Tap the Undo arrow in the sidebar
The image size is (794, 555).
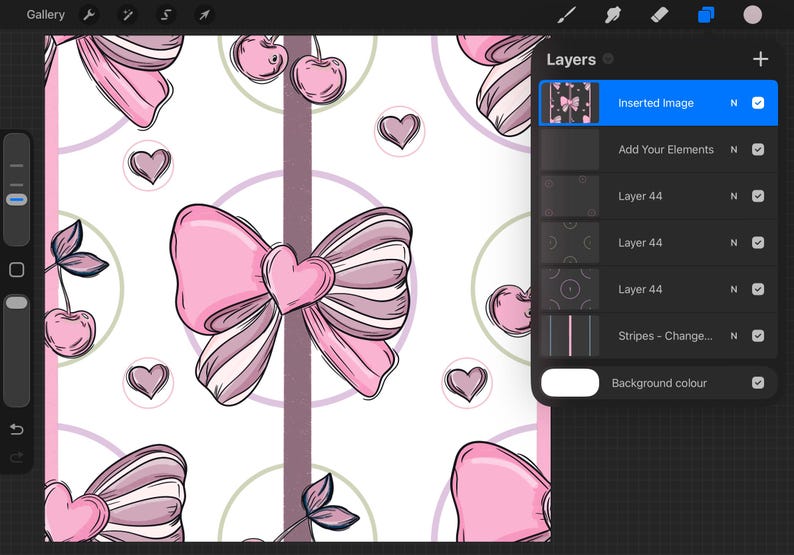17,429
